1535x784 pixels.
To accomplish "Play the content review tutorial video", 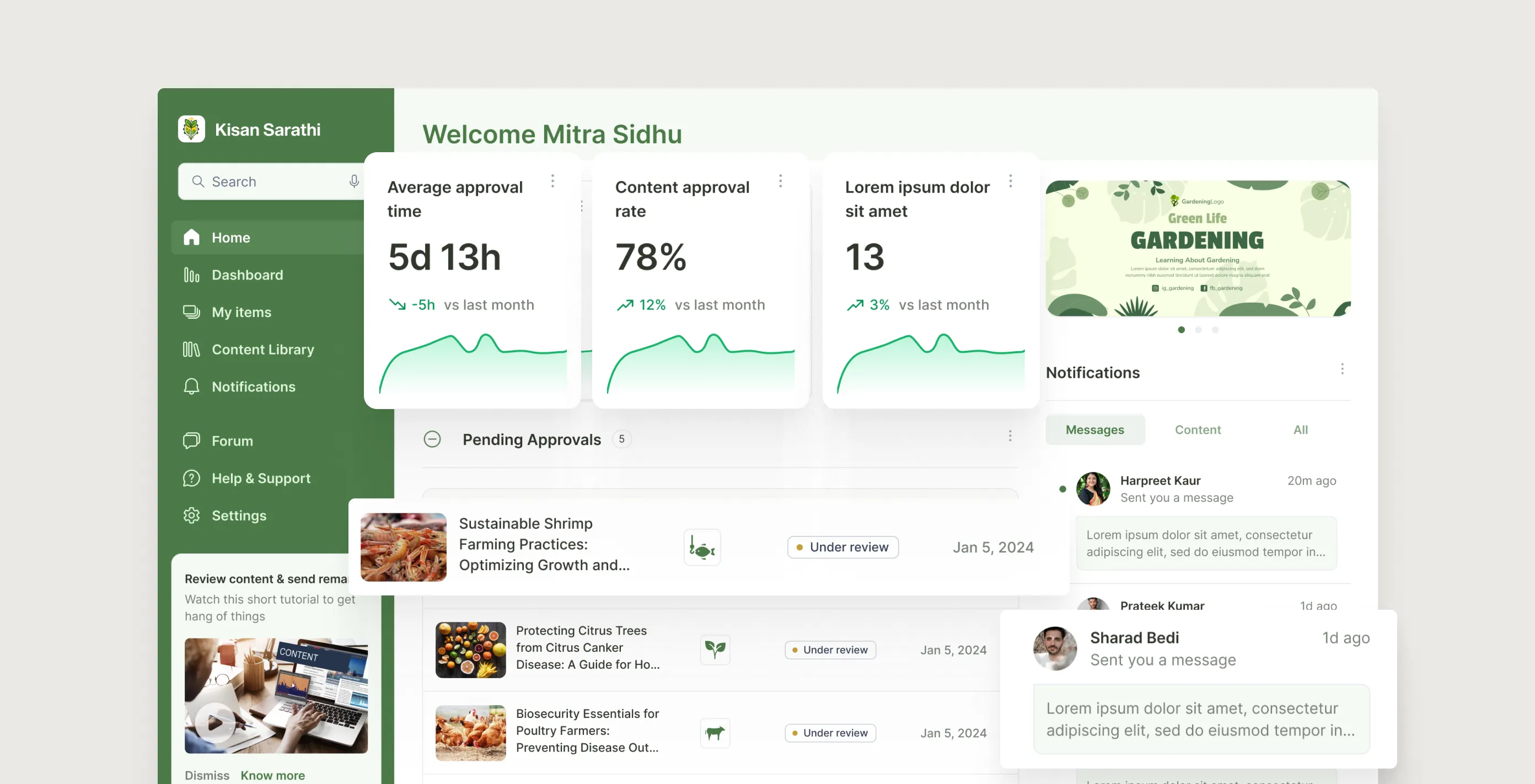I will (x=216, y=722).
